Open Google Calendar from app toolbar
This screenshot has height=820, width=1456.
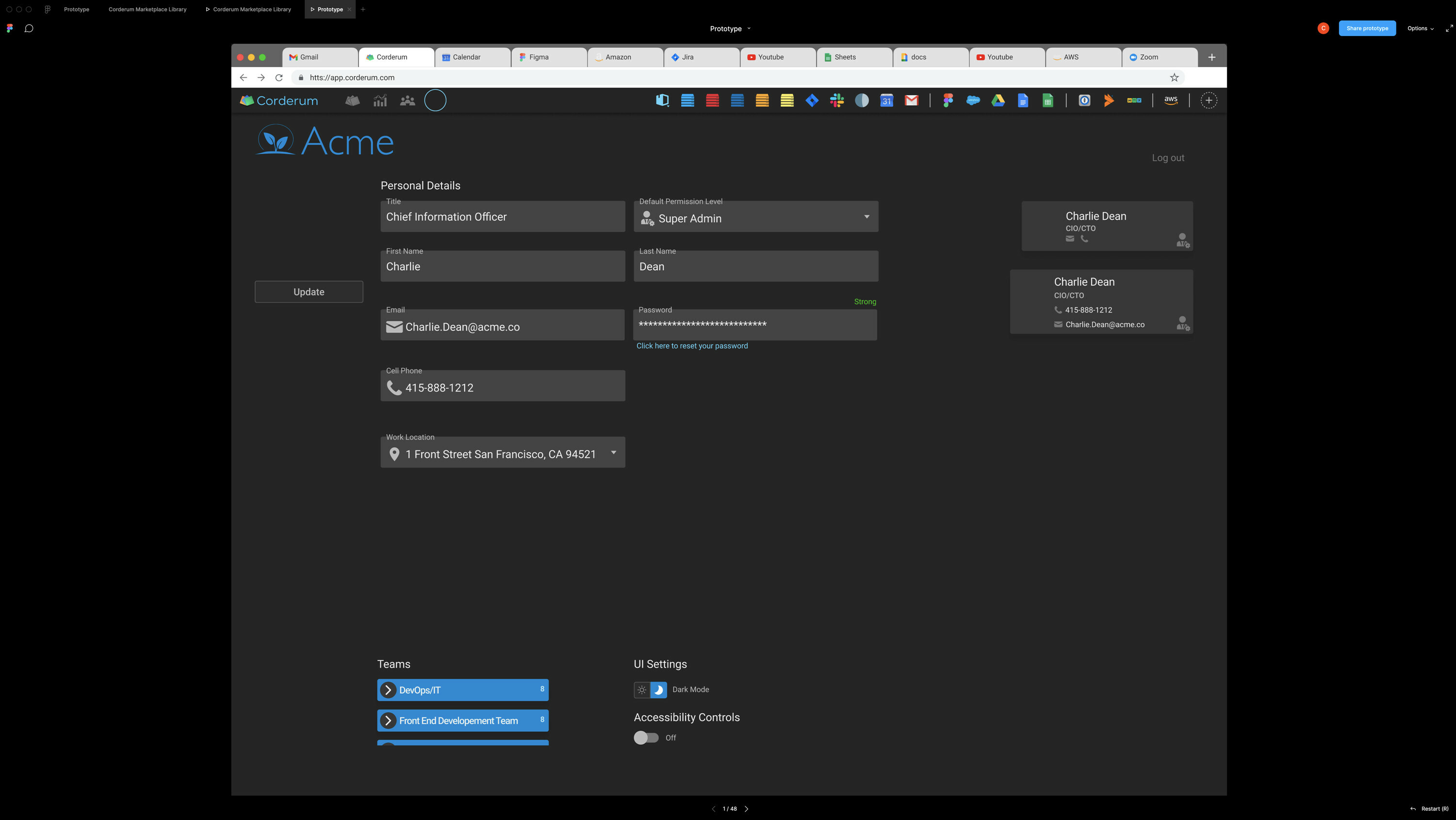[x=886, y=100]
